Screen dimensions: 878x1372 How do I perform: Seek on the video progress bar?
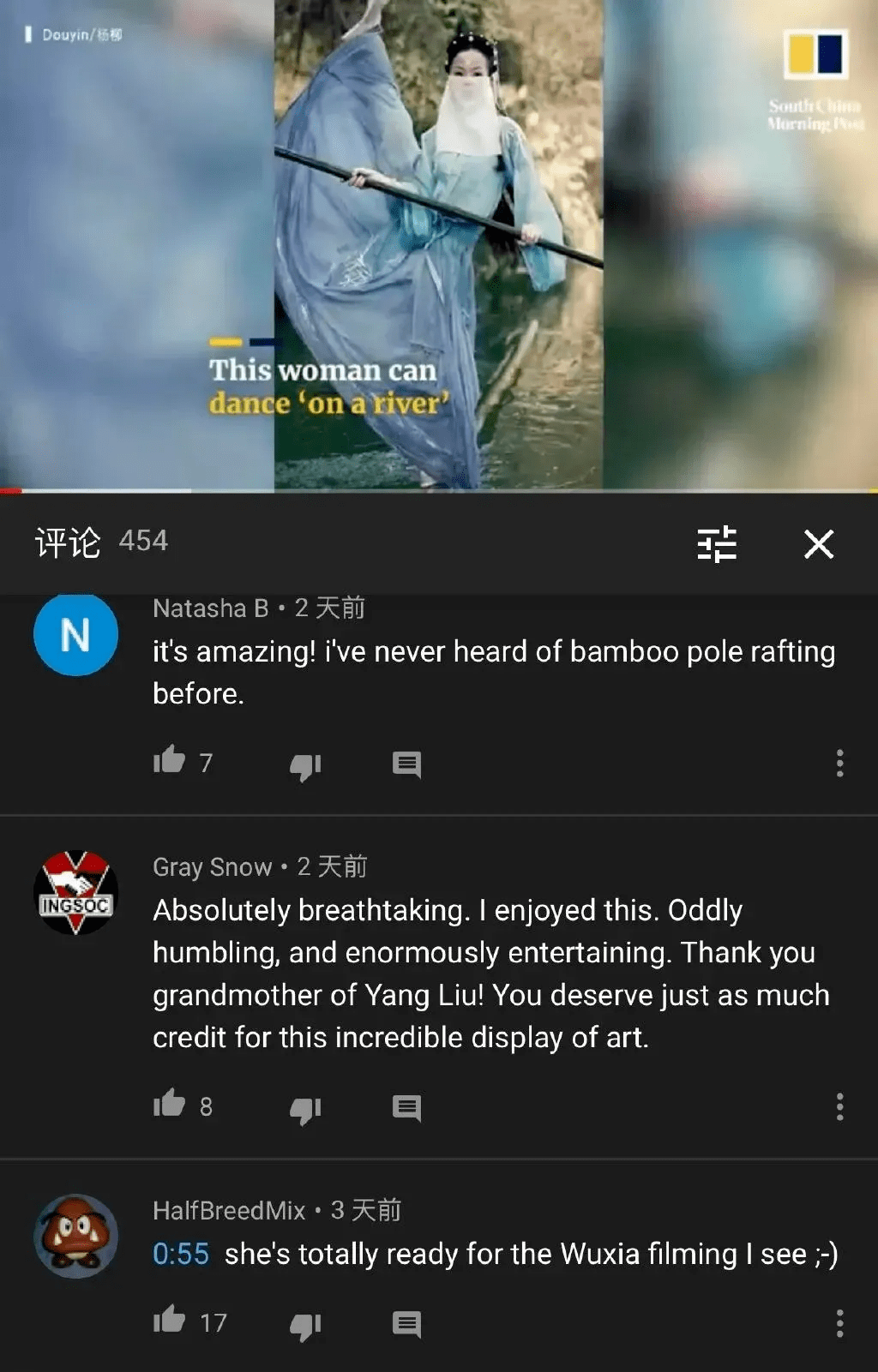439,491
